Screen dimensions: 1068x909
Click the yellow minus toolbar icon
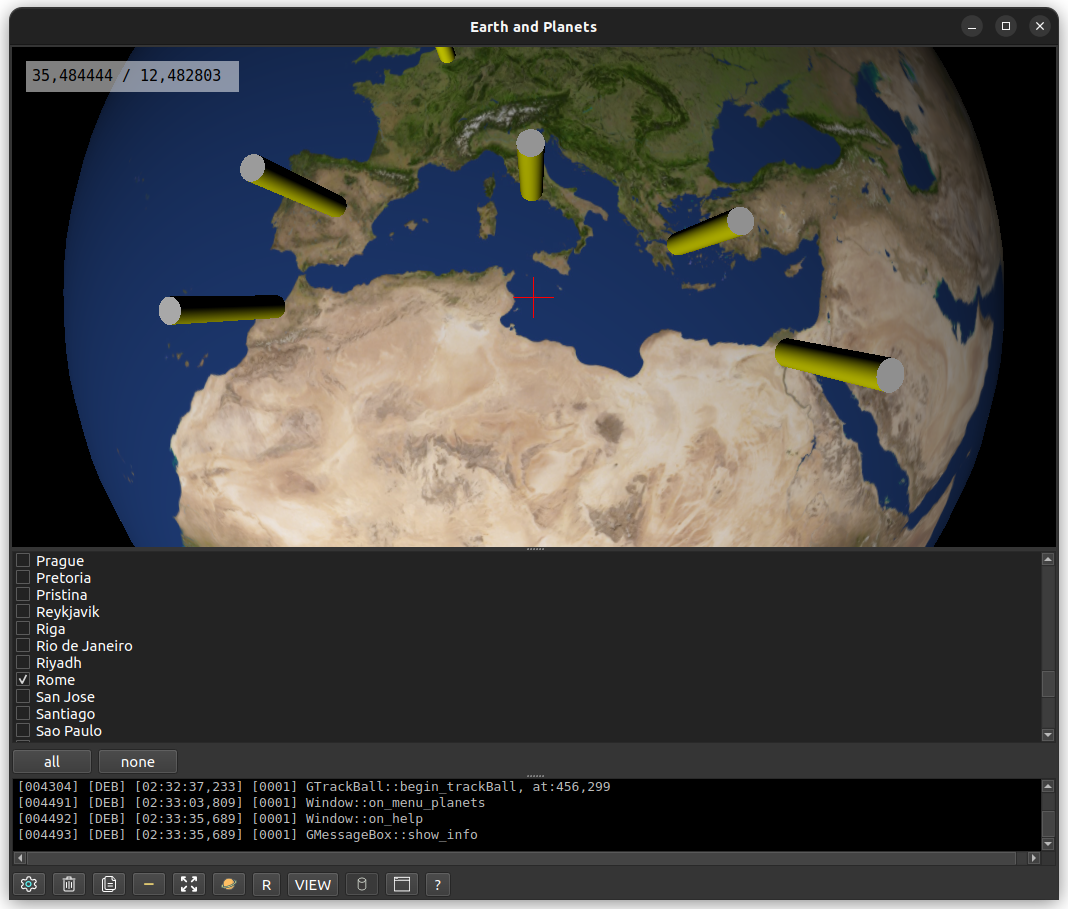pos(149,884)
